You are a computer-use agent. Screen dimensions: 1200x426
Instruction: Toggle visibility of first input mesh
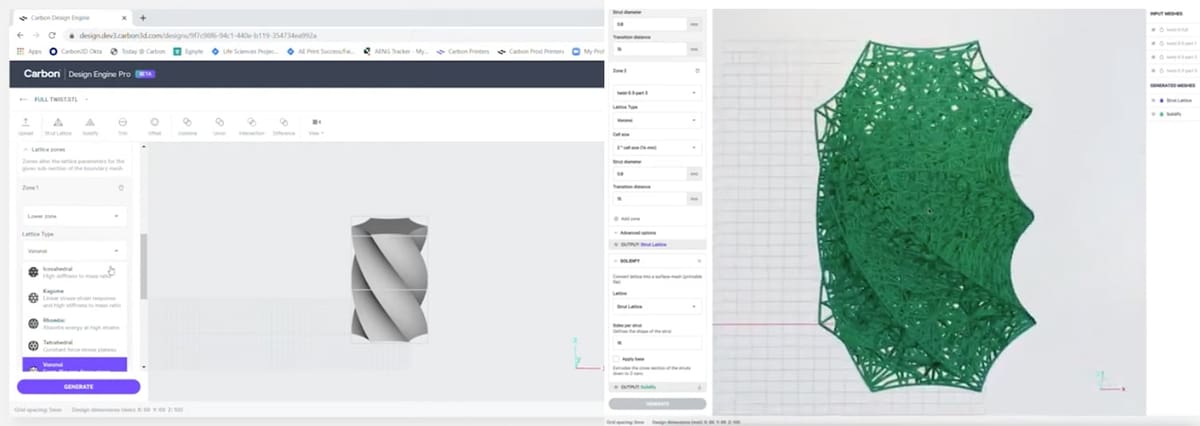point(1155,30)
